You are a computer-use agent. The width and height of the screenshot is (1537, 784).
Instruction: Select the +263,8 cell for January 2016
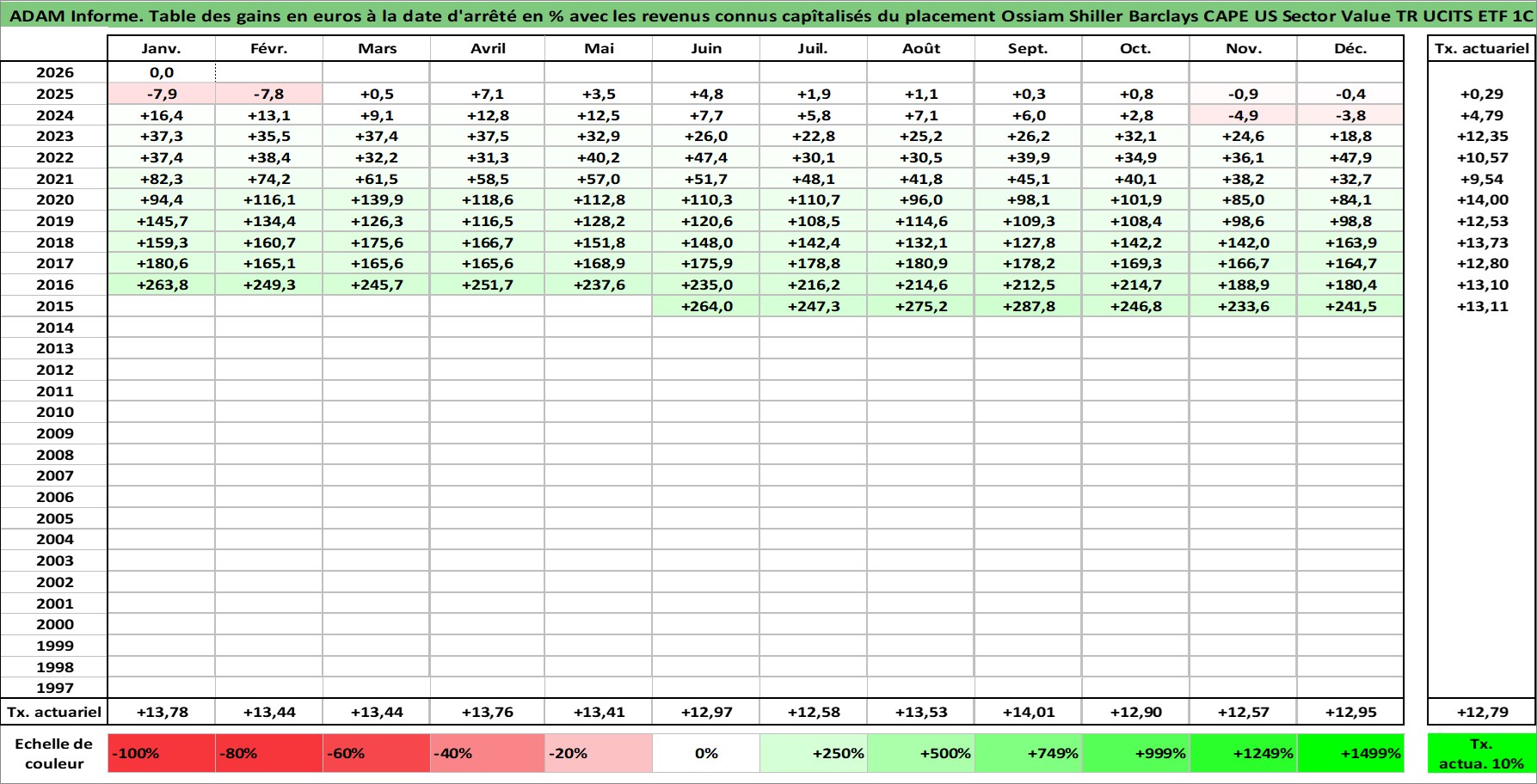point(162,285)
